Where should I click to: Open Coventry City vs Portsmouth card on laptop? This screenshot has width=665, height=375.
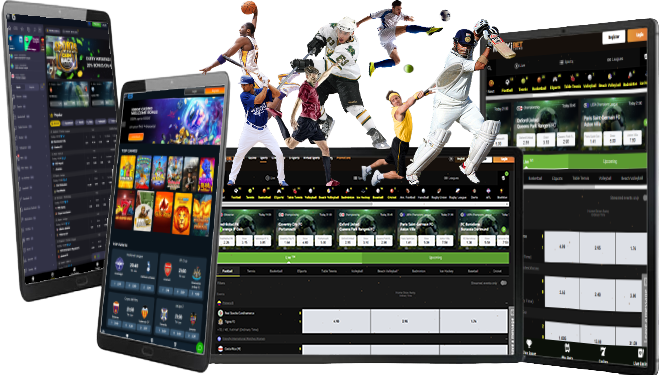pos(304,229)
